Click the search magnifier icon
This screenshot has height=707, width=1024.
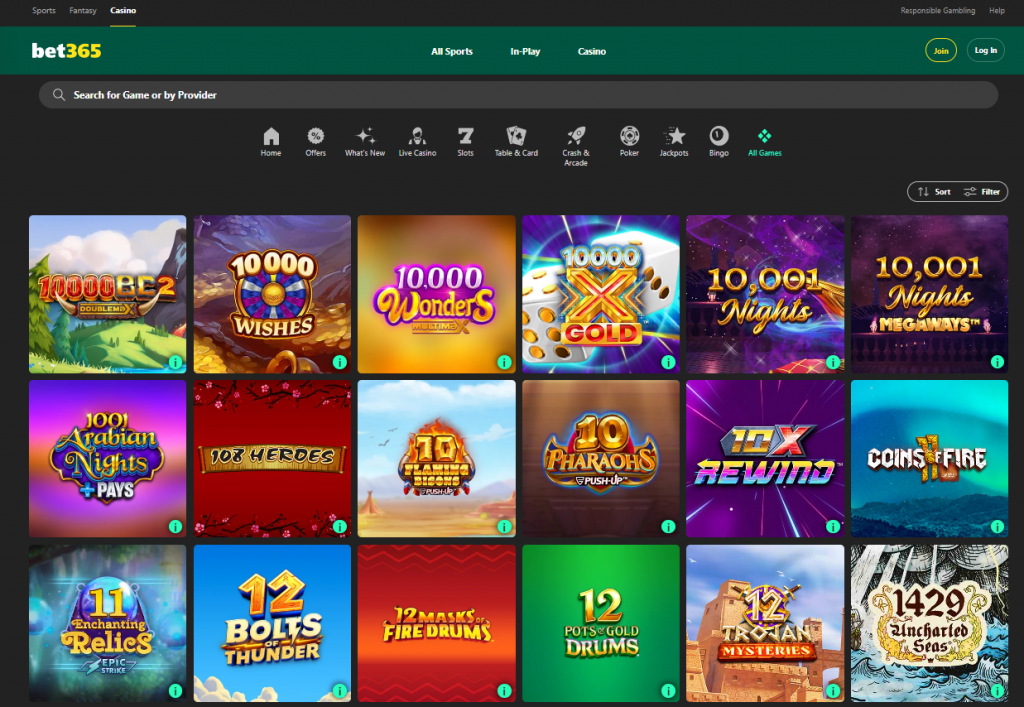(x=59, y=95)
